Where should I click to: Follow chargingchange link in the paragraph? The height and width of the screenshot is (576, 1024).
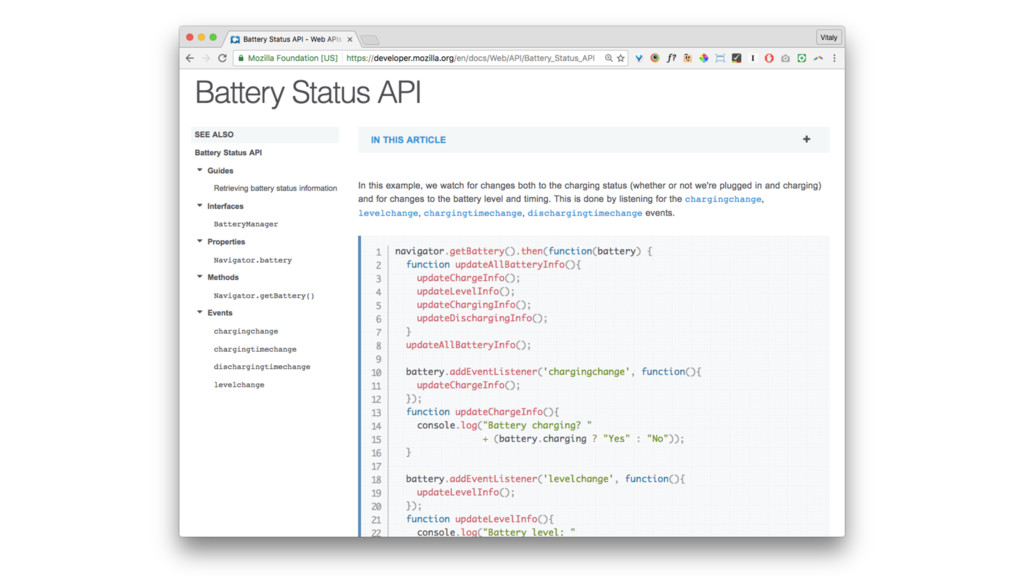723,199
